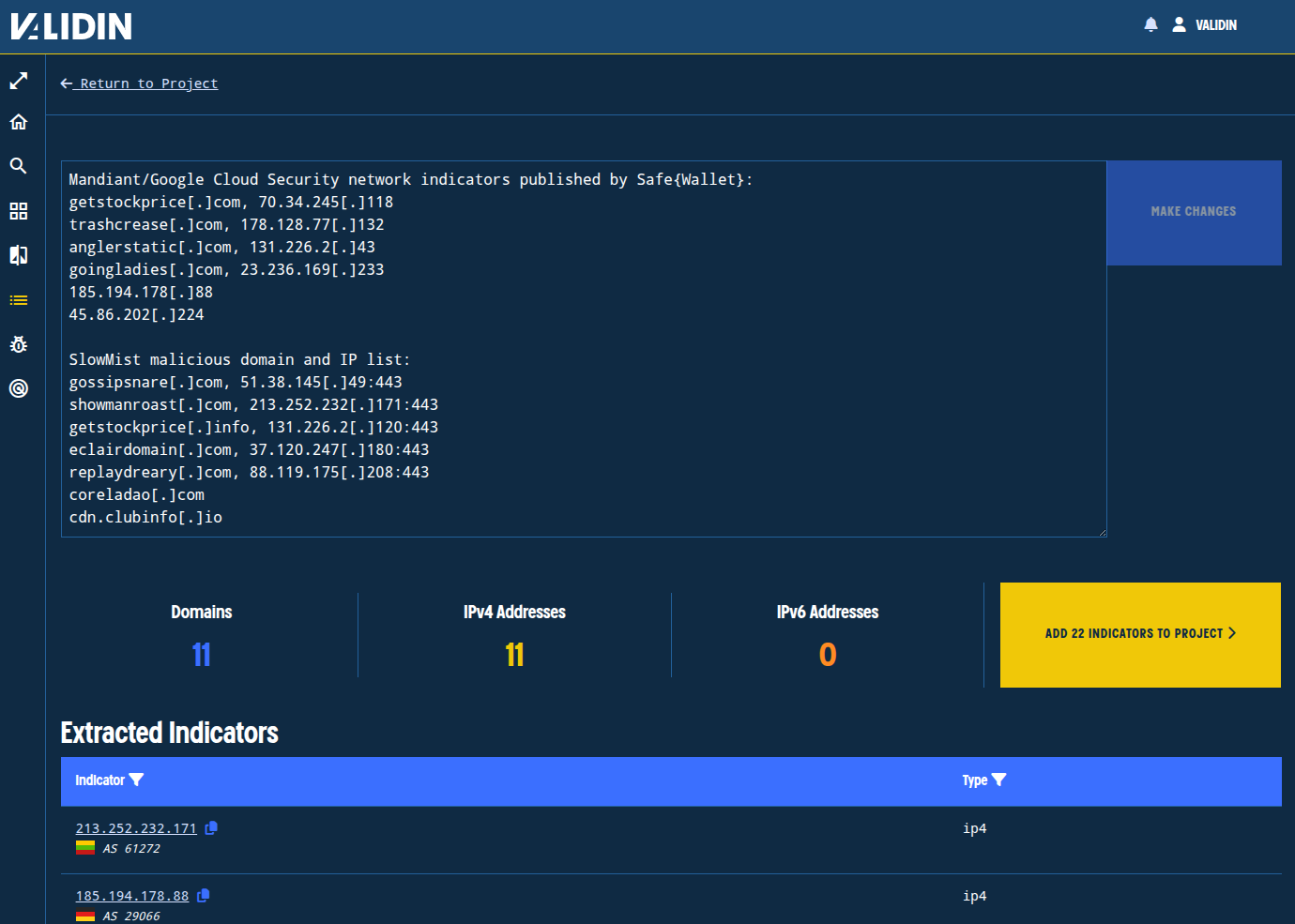Click the VALIDIN username label
Image resolution: width=1295 pixels, height=924 pixels.
pyautogui.click(x=1216, y=25)
